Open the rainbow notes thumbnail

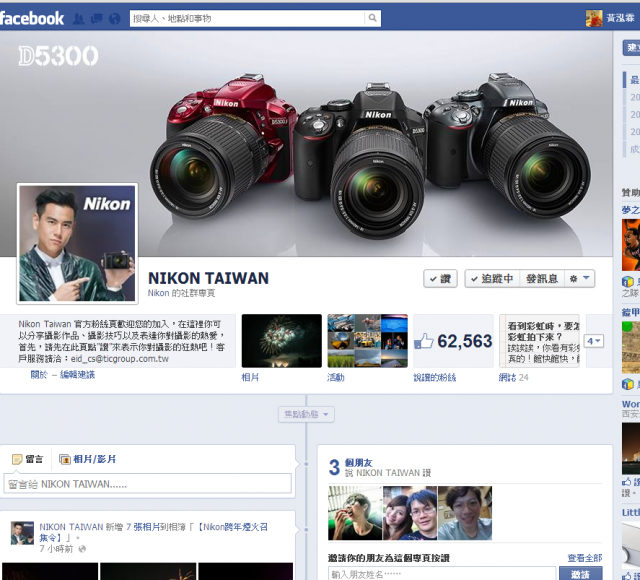pyautogui.click(x=539, y=341)
